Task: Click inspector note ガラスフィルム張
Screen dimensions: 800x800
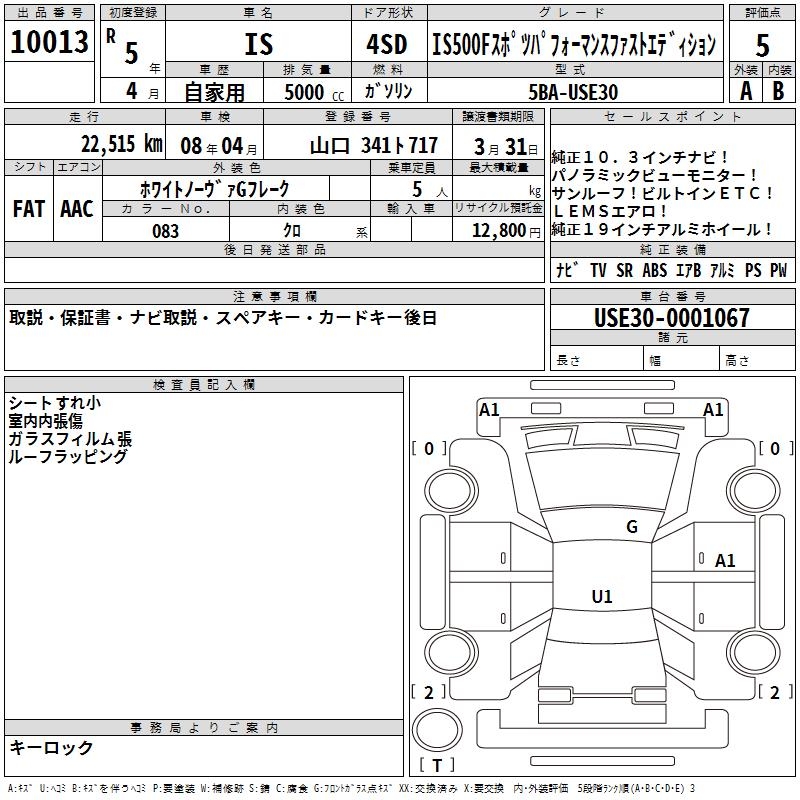Action: point(70,439)
